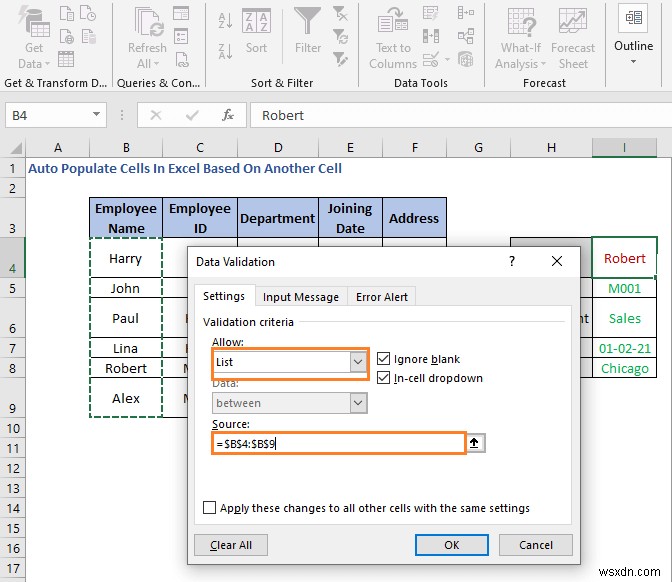The width and height of the screenshot is (672, 582).
Task: Click the cell containing Alex
Action: (126, 398)
